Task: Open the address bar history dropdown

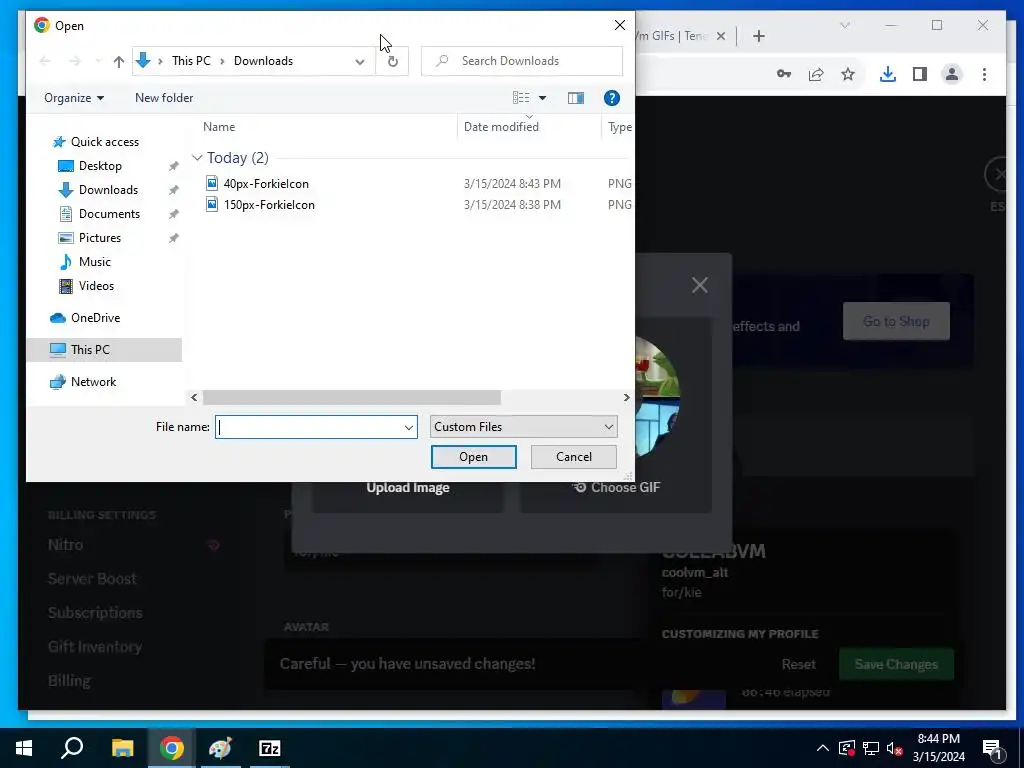Action: tap(360, 61)
